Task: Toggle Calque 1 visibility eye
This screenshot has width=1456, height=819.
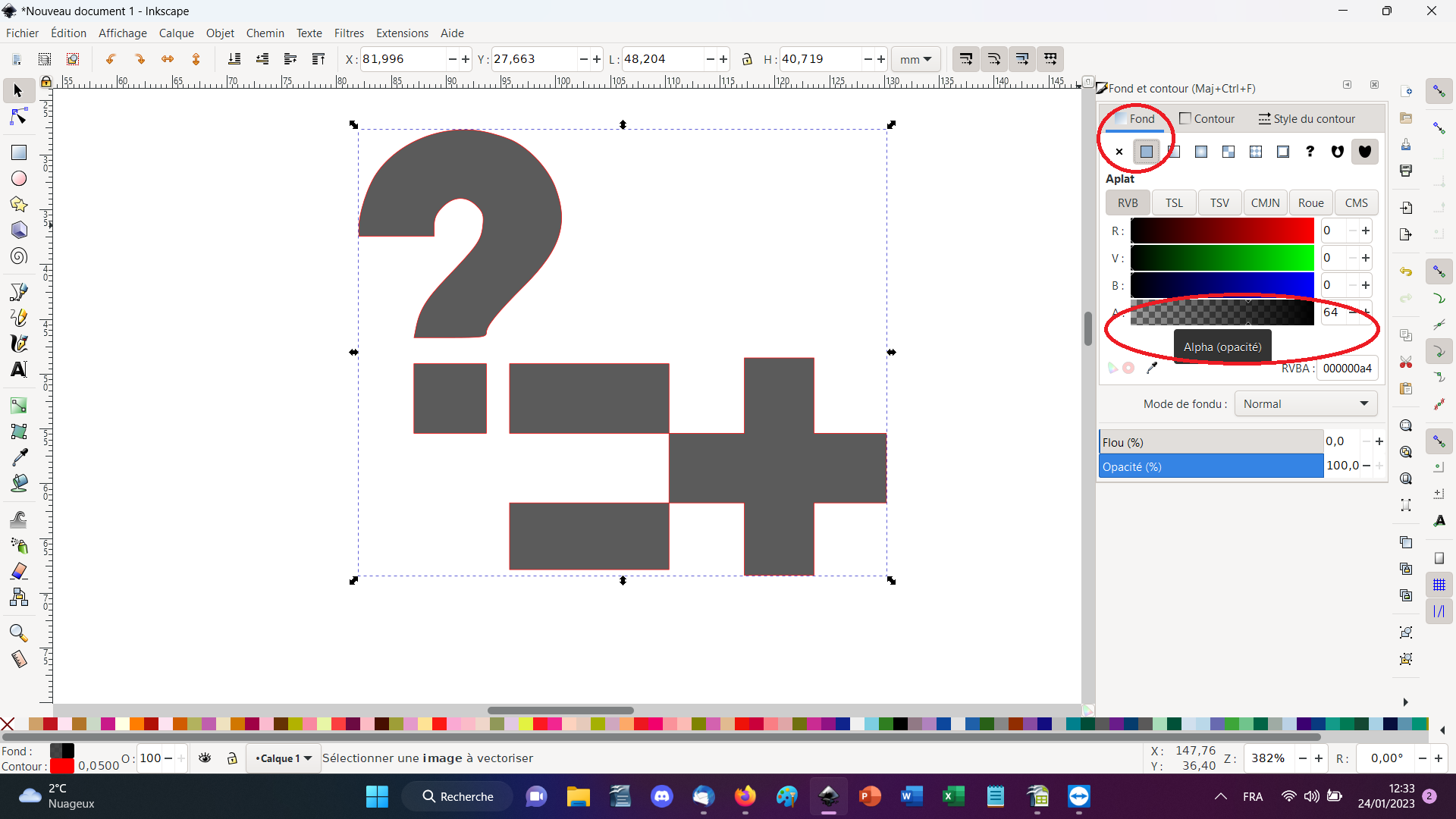Action: [x=205, y=758]
